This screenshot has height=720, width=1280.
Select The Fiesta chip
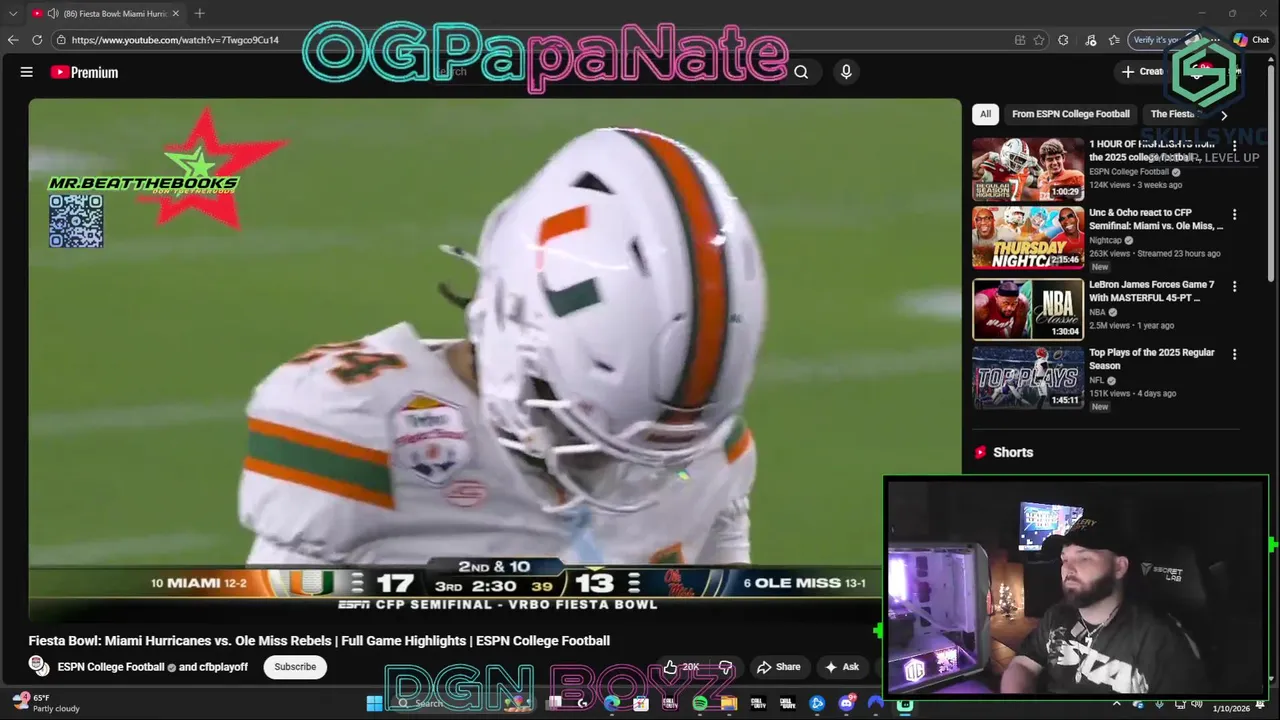[1172, 114]
